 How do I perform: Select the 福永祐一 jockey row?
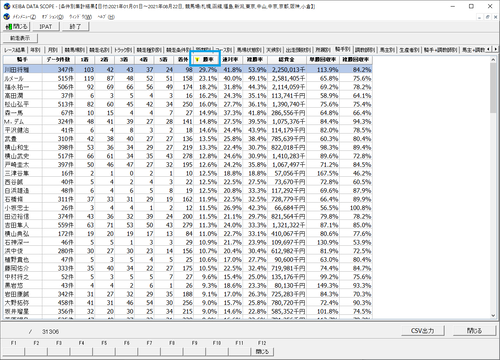188,87
